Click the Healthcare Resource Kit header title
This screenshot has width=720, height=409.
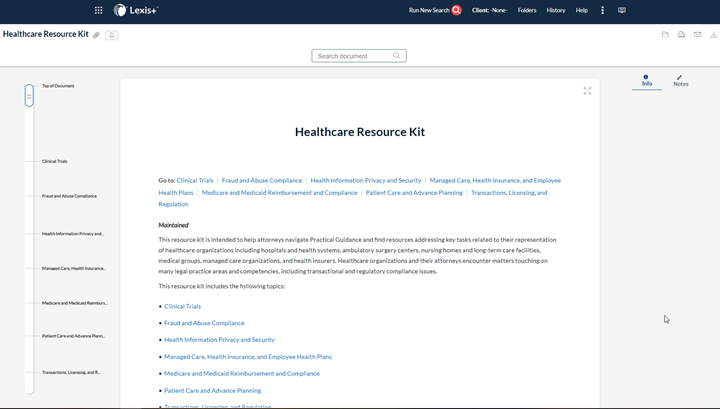(45, 34)
